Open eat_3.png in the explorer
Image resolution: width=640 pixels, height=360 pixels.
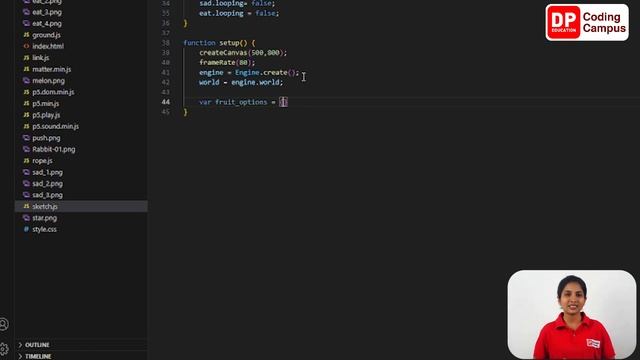click(x=47, y=12)
